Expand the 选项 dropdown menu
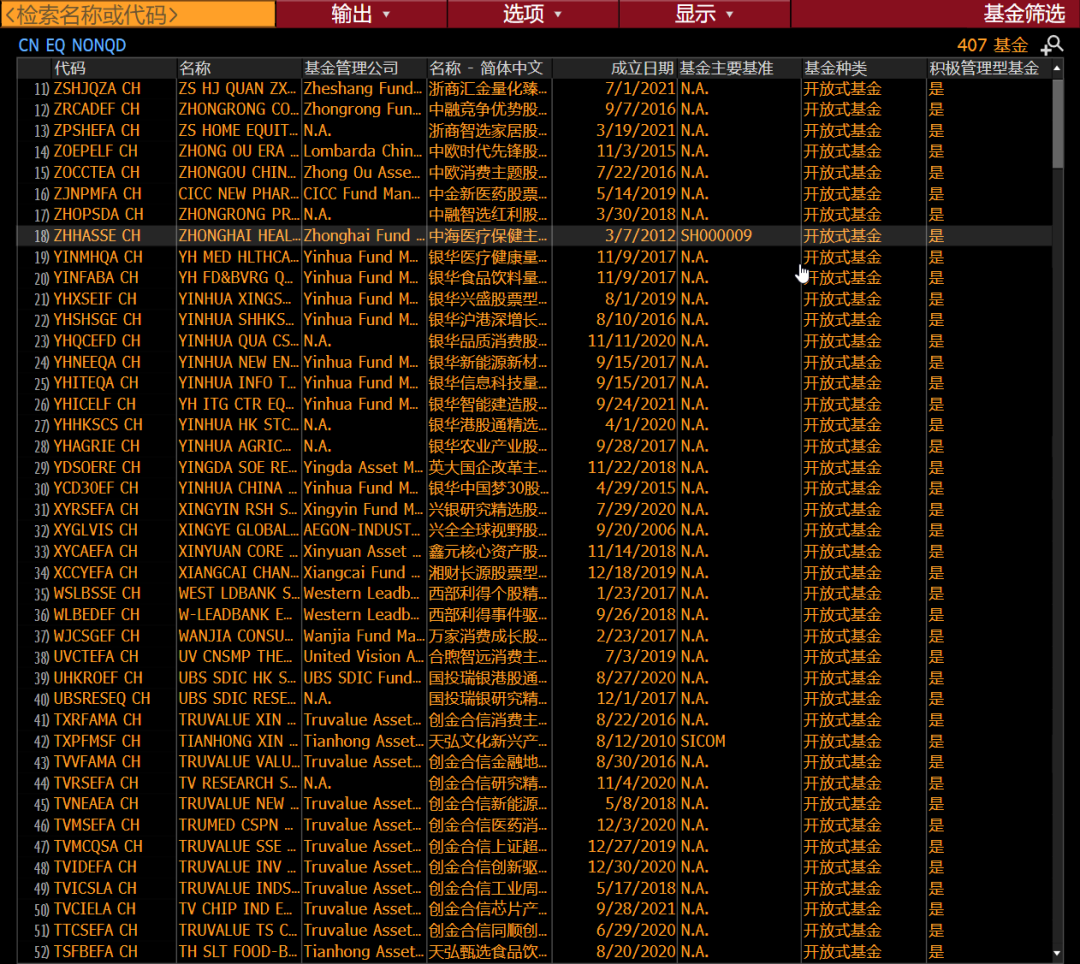 coord(533,14)
